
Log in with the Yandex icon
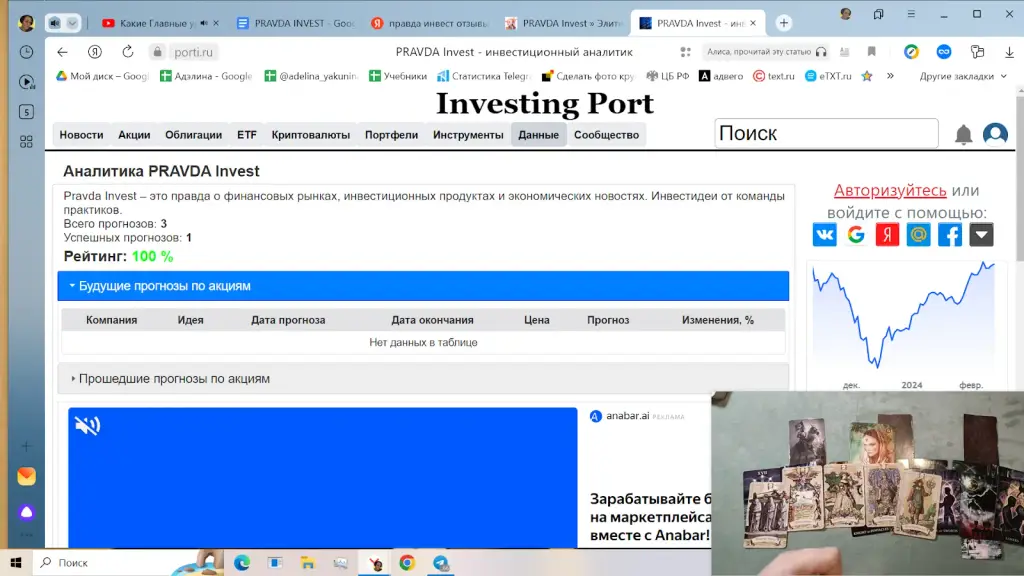[887, 234]
